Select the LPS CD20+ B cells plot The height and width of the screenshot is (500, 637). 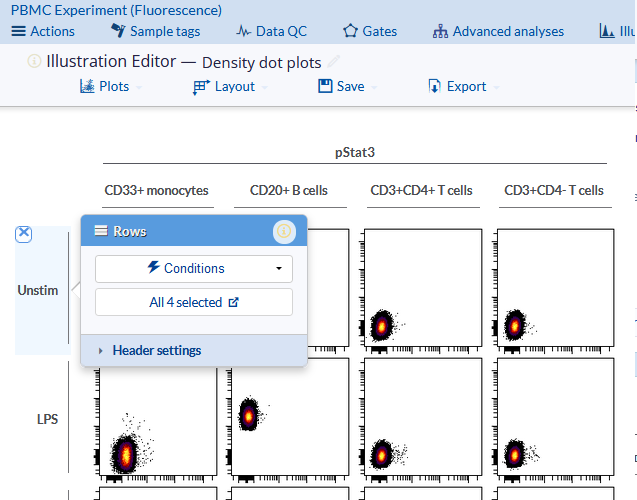point(289,418)
